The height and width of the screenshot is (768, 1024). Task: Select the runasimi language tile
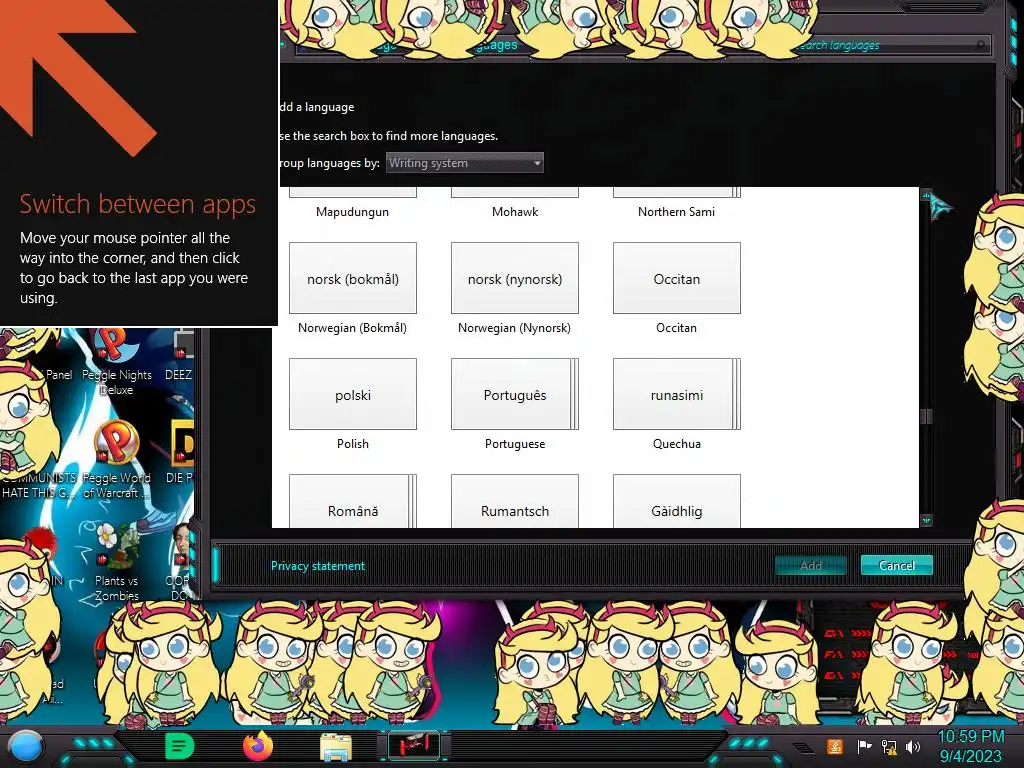tap(677, 394)
